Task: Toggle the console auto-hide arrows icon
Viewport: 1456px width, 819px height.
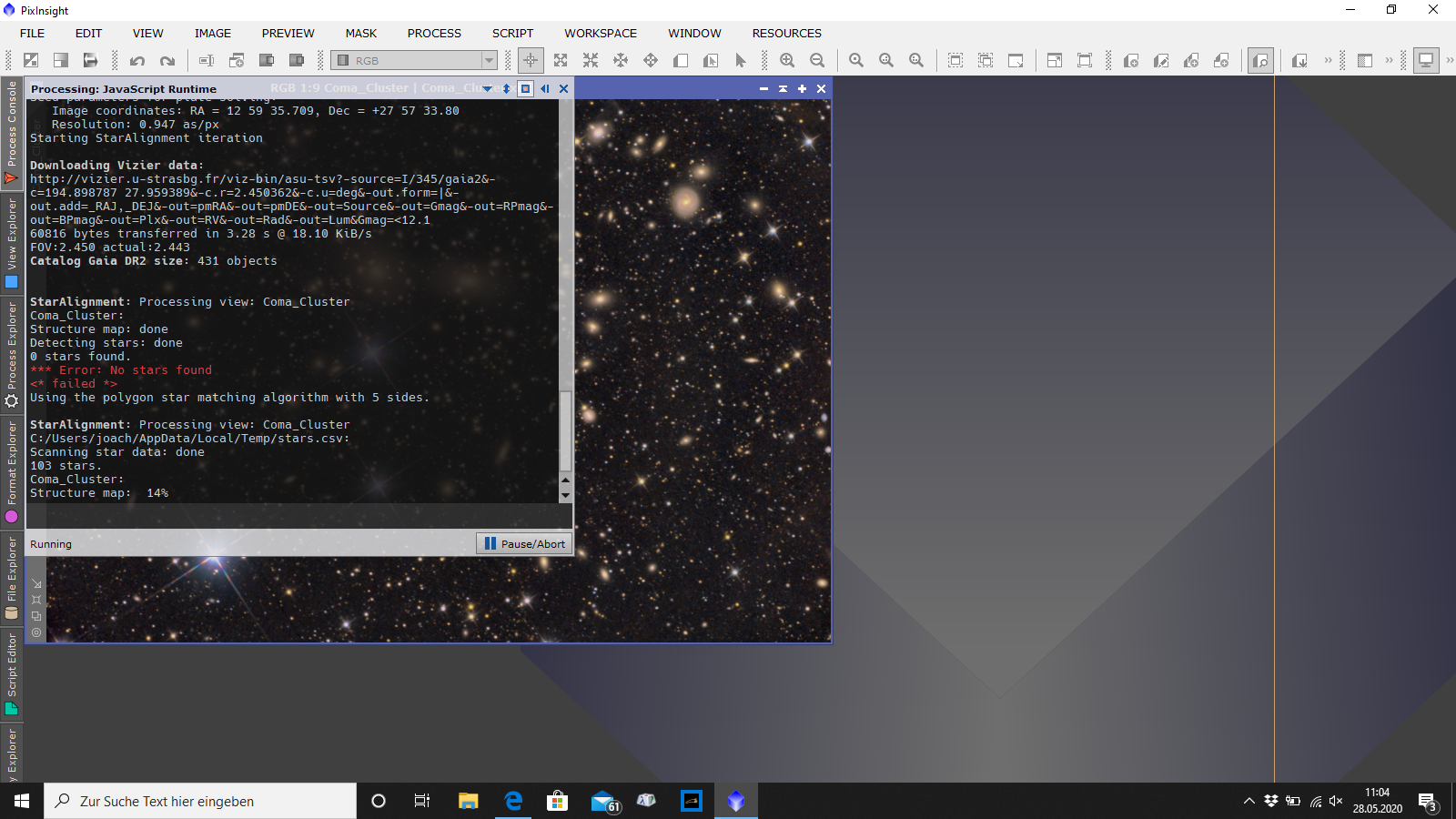Action: pyautogui.click(x=506, y=89)
